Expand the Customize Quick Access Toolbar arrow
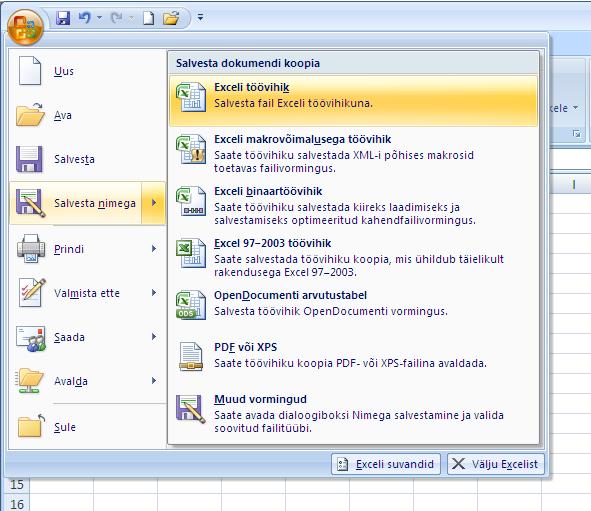591x511 pixels. [201, 17]
